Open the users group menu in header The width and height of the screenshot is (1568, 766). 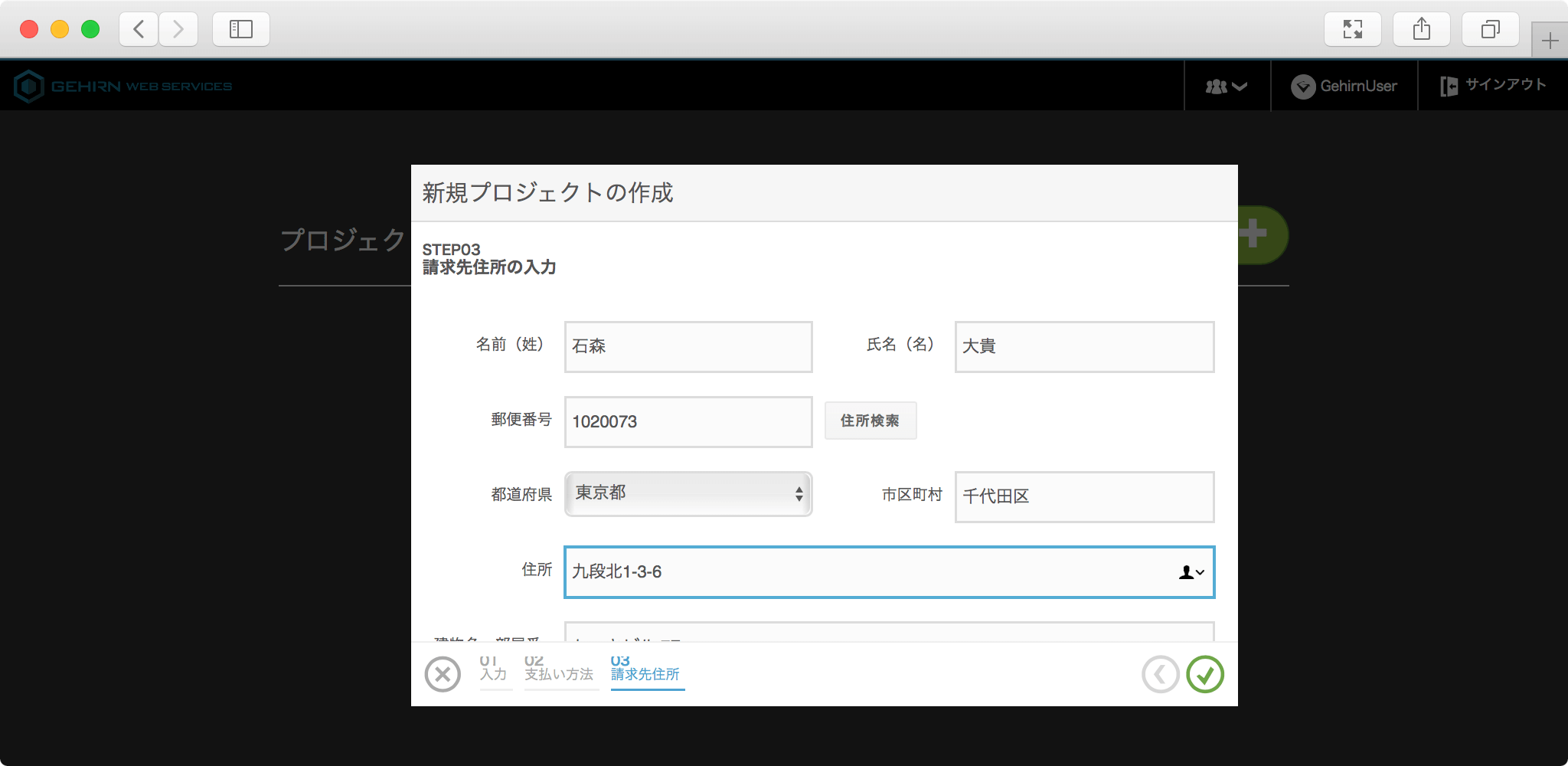click(1227, 87)
